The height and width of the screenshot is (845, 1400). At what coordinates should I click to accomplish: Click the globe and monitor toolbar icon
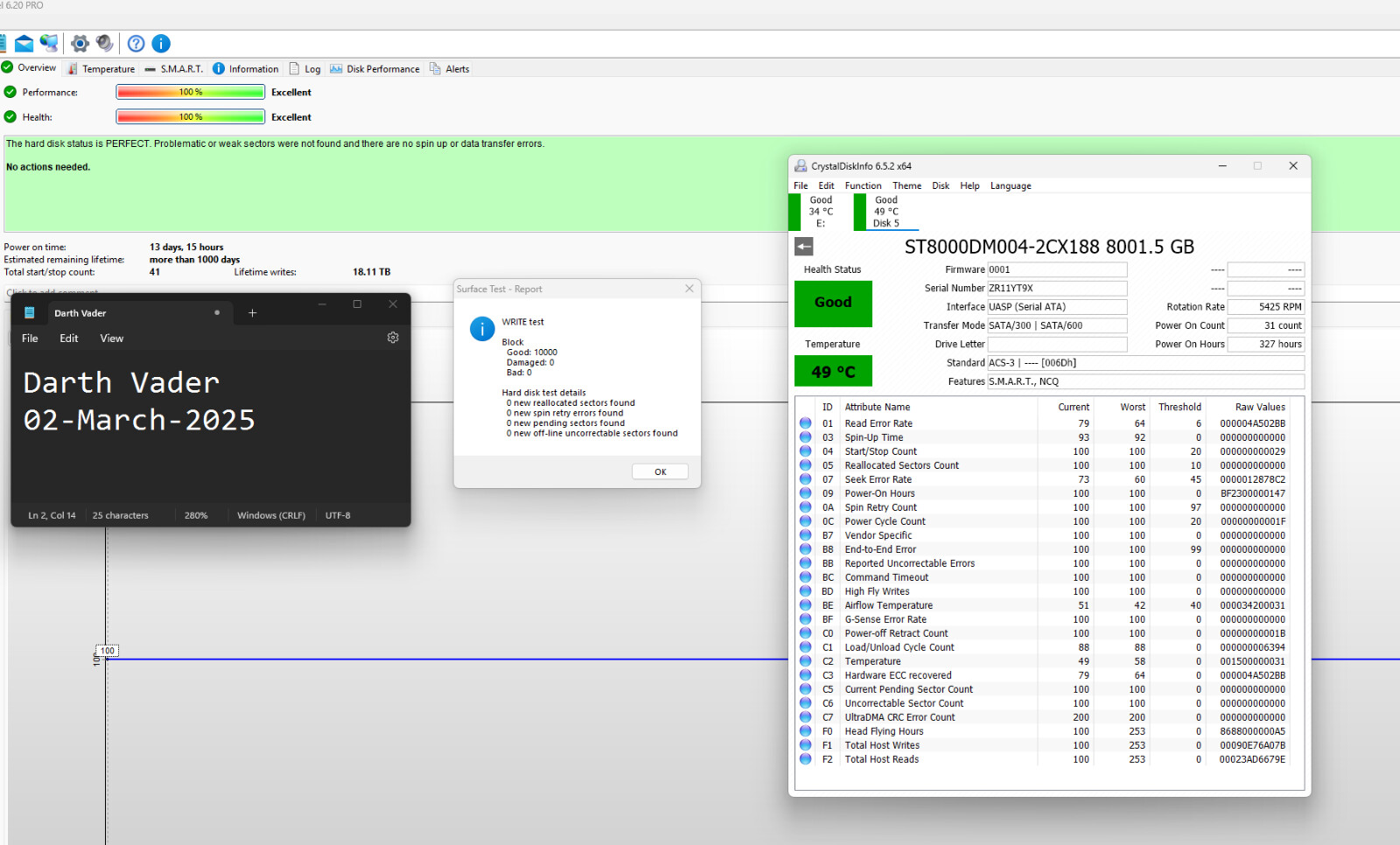[49, 44]
